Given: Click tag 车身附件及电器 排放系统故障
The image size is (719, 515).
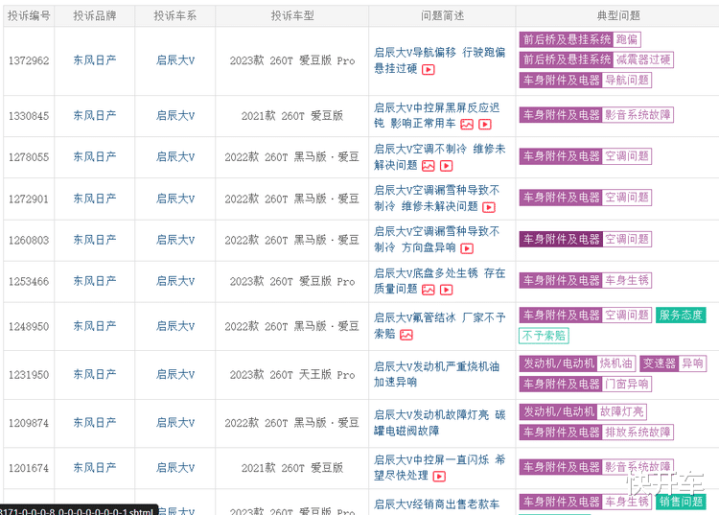Looking at the screenshot, I should coord(596,432).
